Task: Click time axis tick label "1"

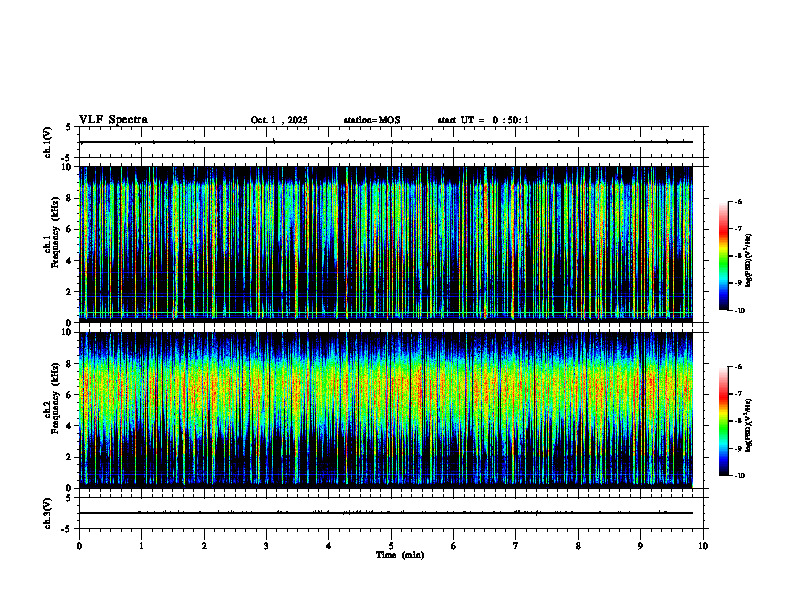Action: coord(141,546)
